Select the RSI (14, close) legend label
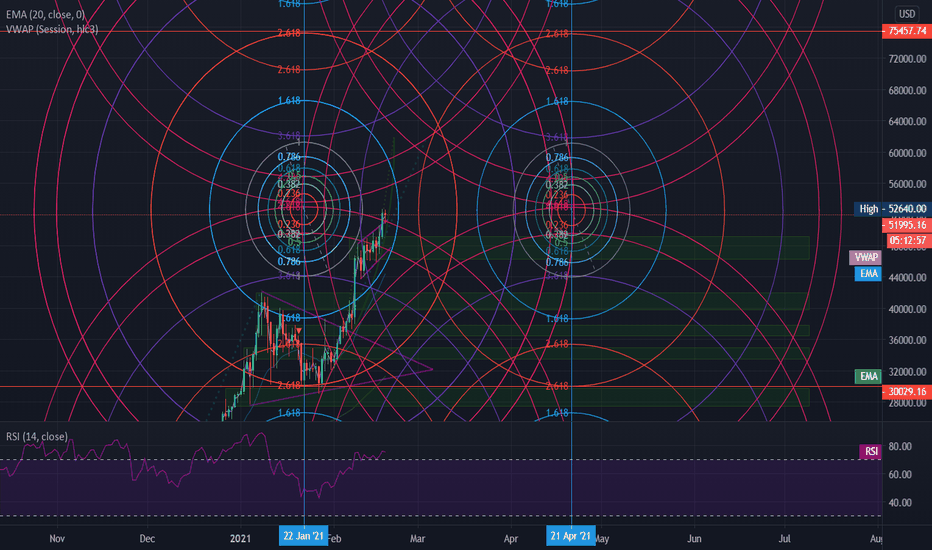932x550 pixels. pyautogui.click(x=37, y=436)
